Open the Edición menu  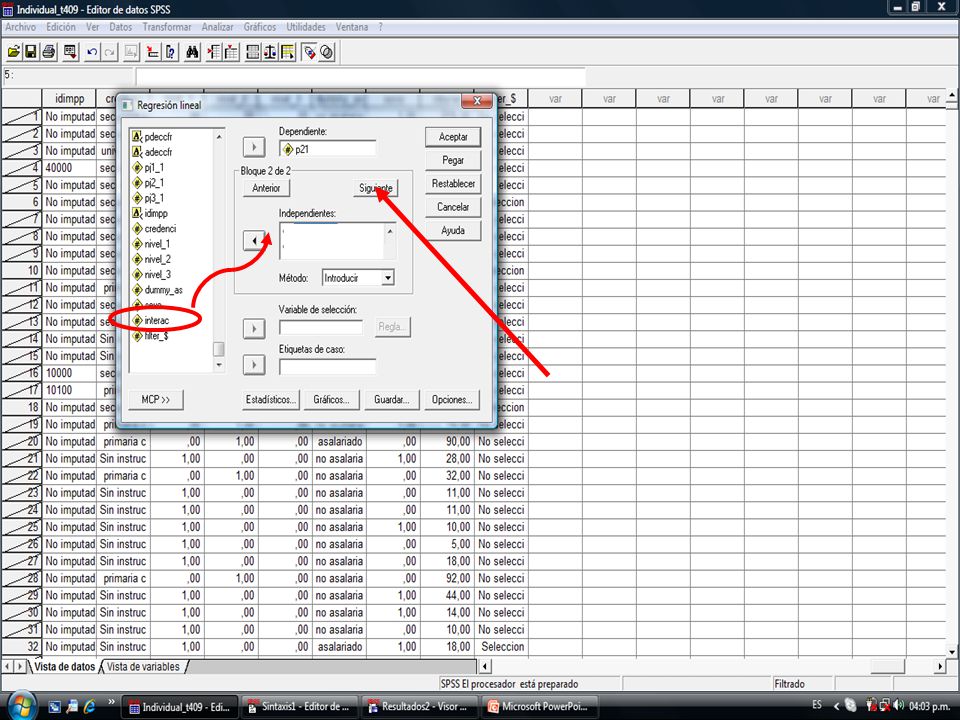pyautogui.click(x=61, y=27)
